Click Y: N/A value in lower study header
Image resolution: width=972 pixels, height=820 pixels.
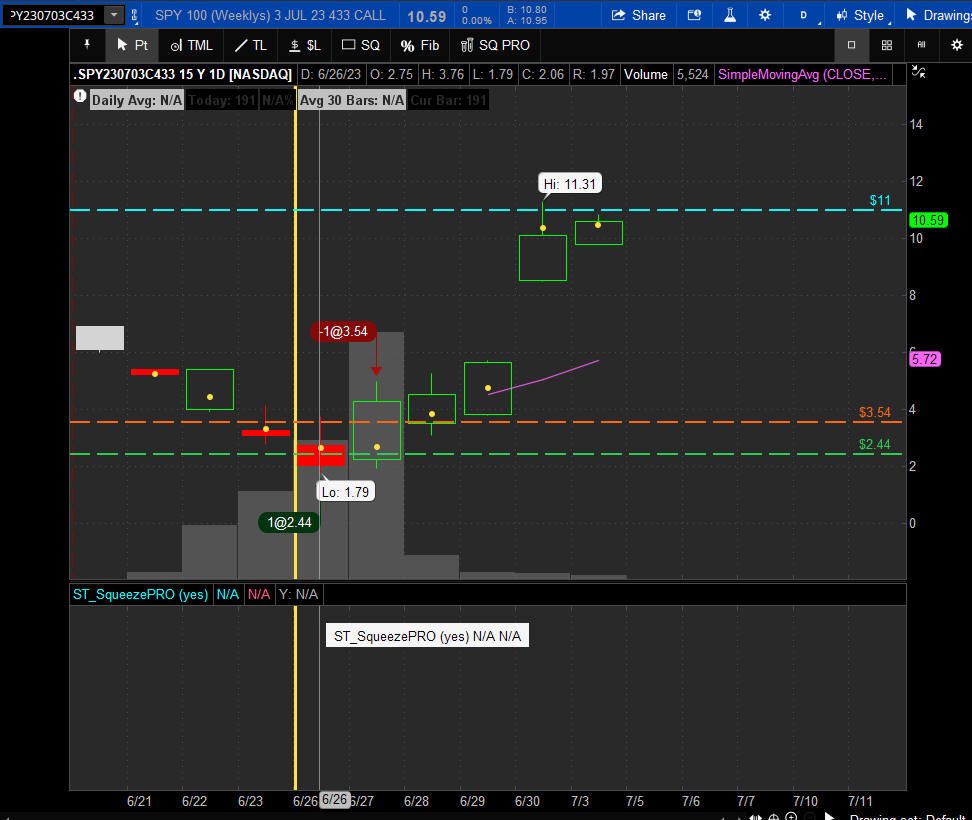point(298,594)
